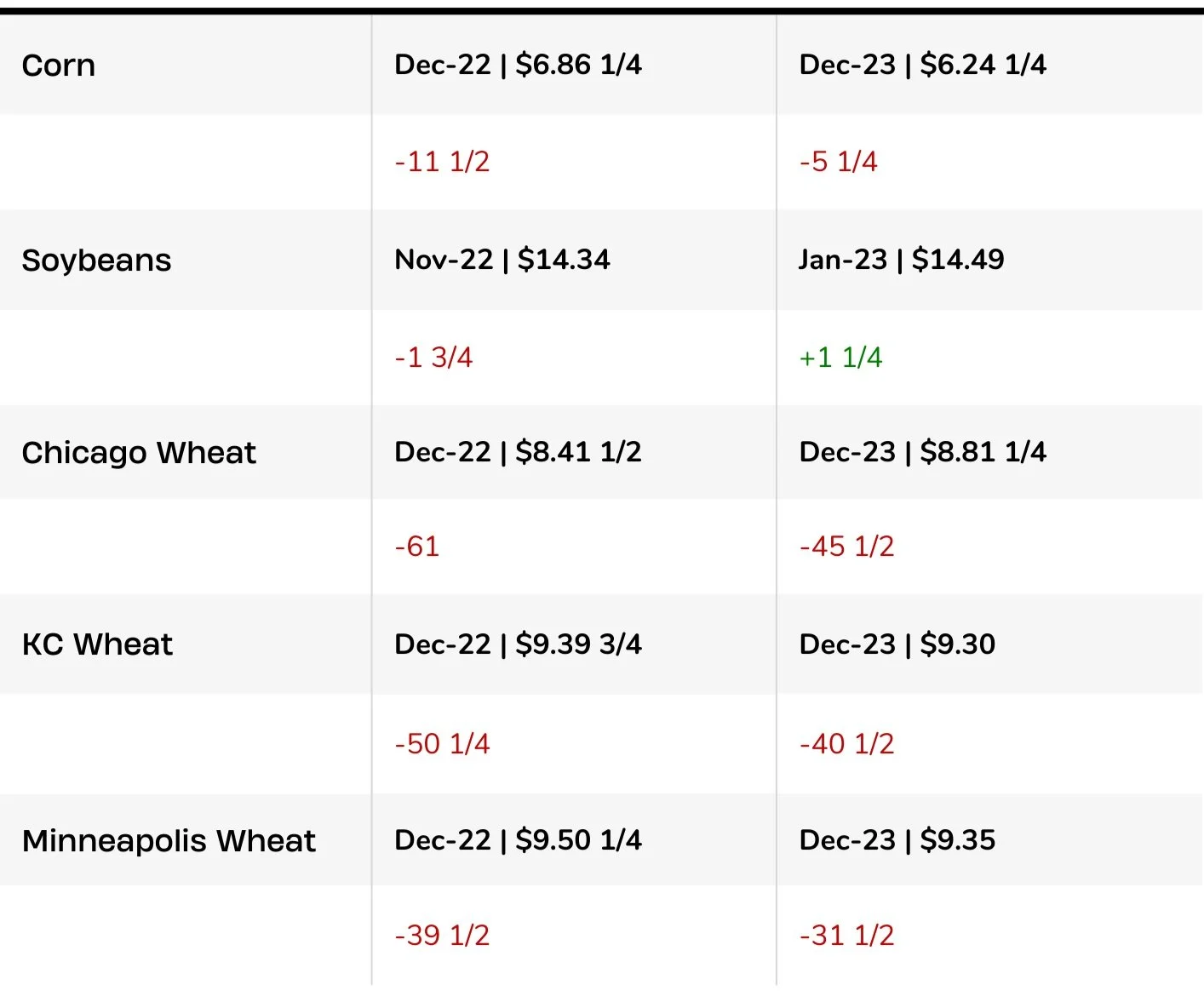The image size is (1204, 1002).
Task: Click the Corn row label
Action: pyautogui.click(x=59, y=66)
